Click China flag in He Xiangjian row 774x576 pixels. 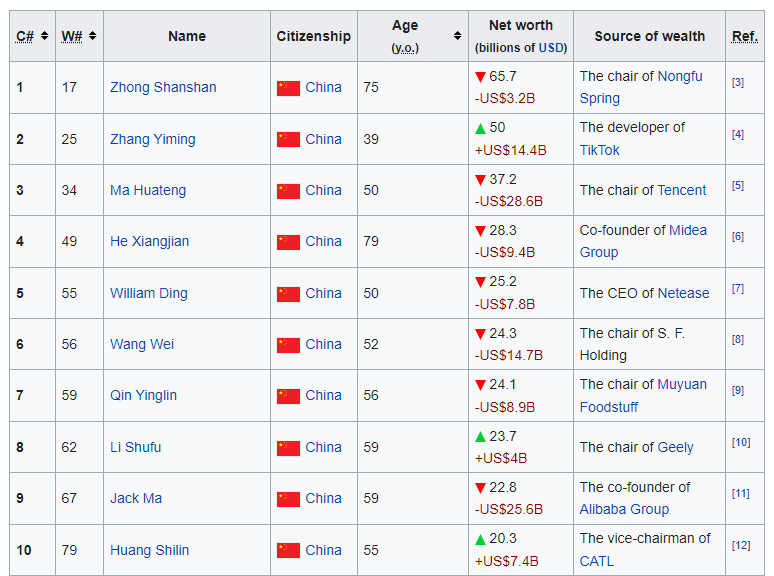[288, 242]
